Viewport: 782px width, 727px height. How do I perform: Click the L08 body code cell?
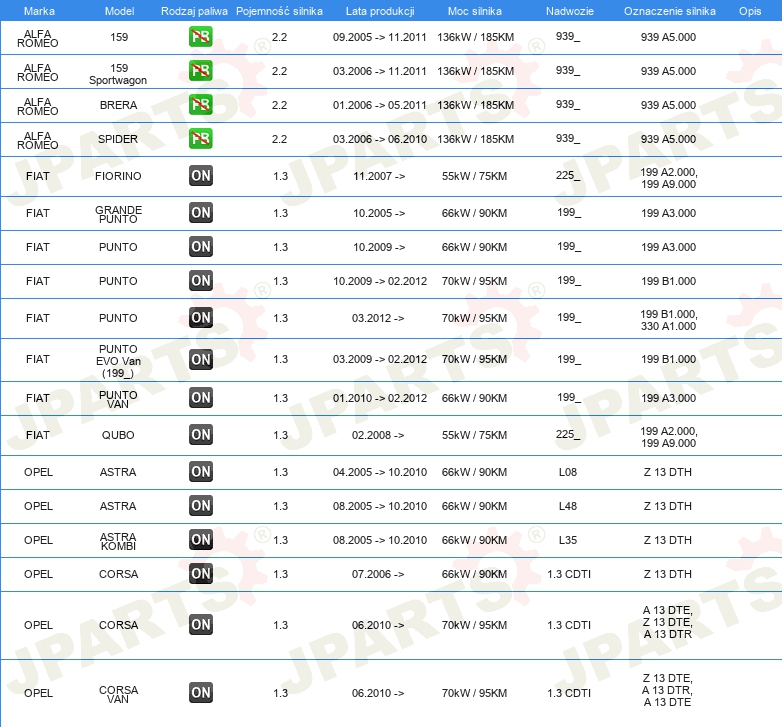click(568, 472)
